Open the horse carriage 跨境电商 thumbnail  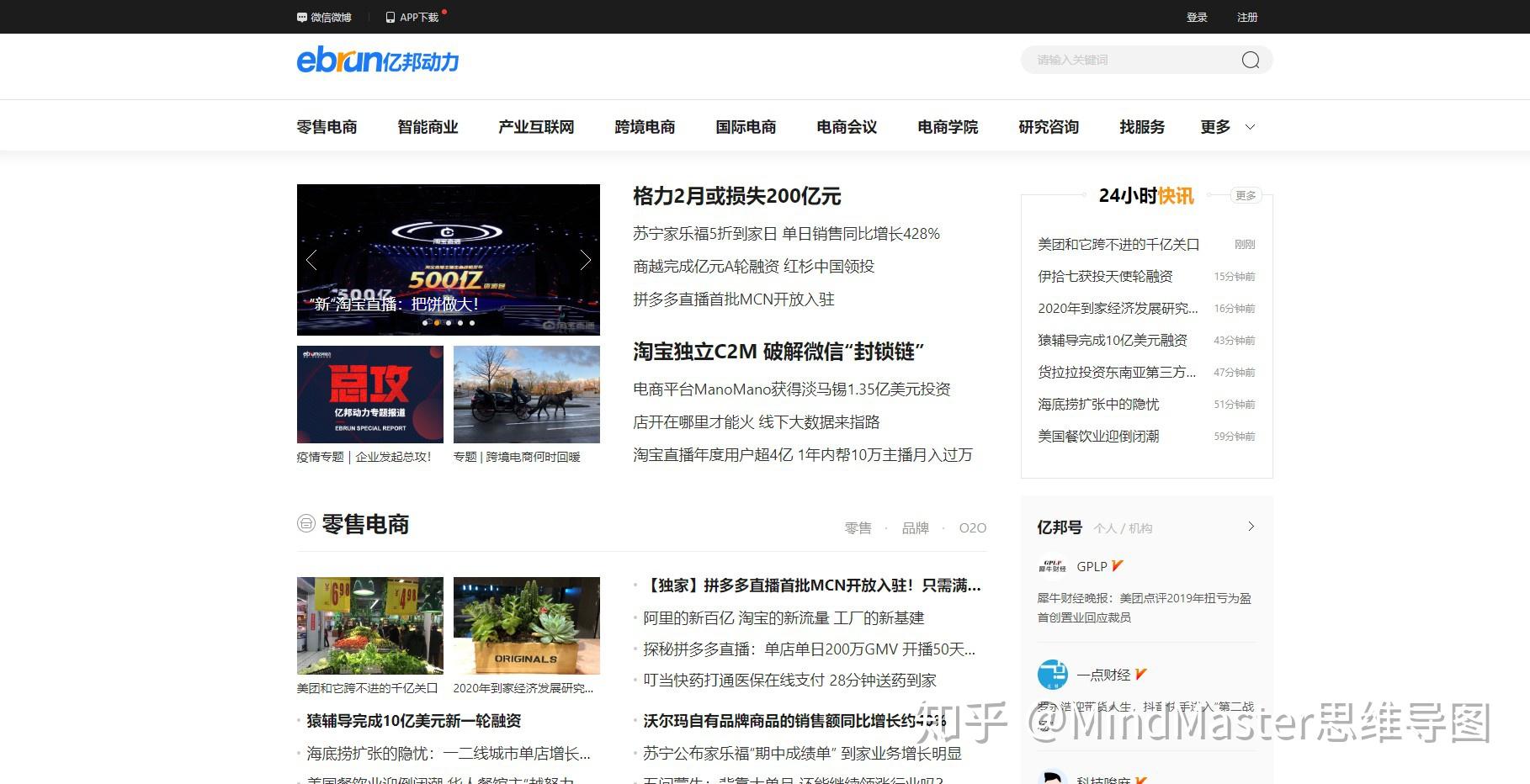coord(527,395)
